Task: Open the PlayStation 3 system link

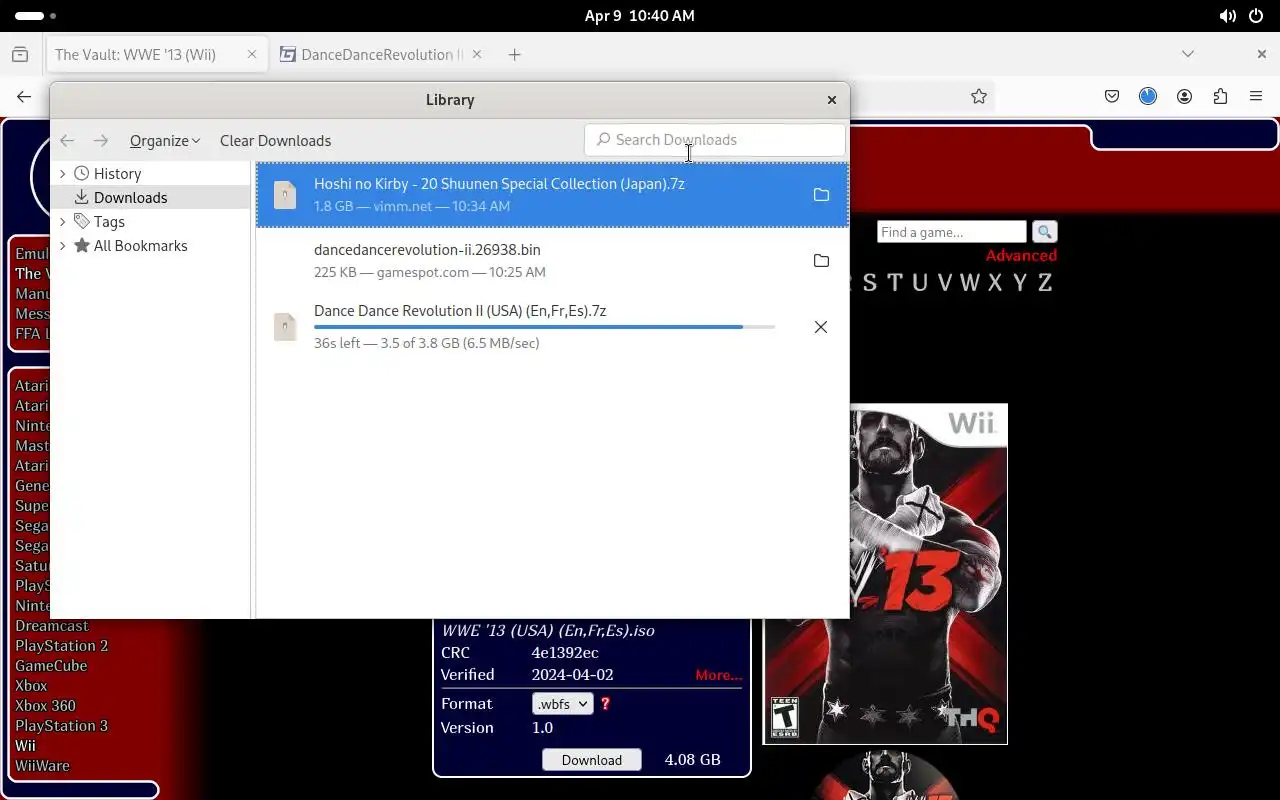Action: pos(61,726)
